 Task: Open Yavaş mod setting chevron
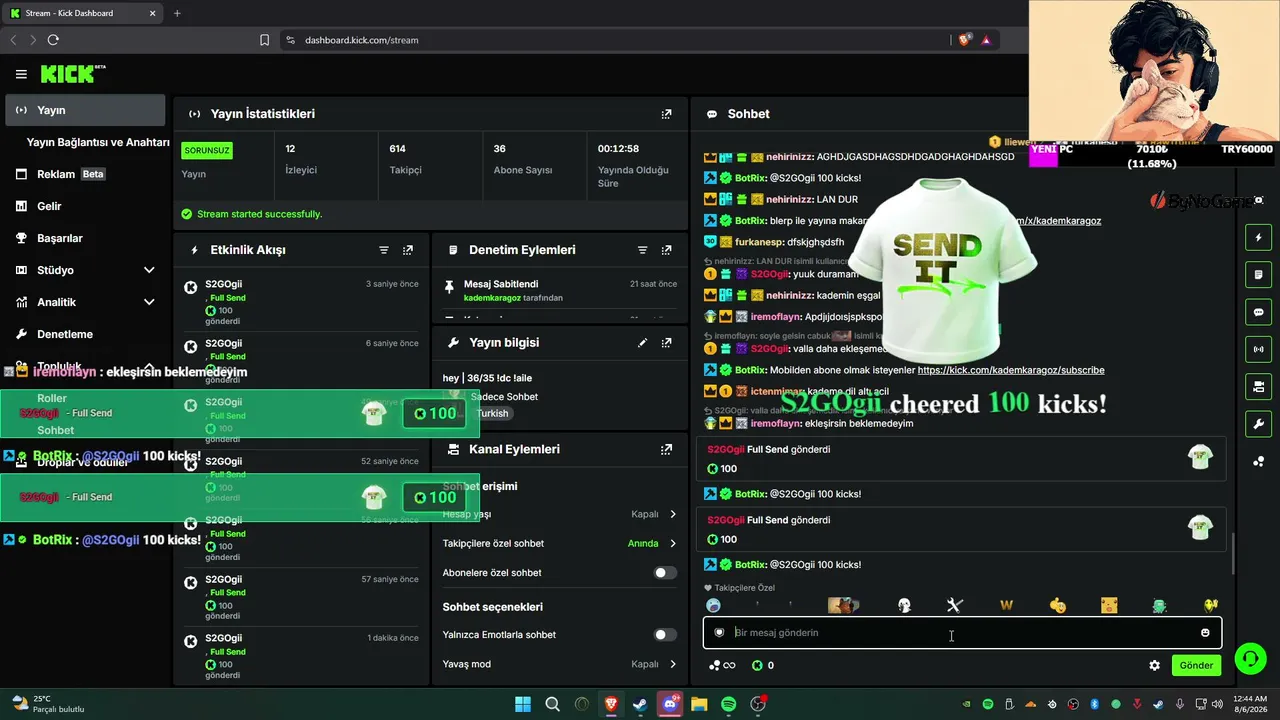coord(672,664)
